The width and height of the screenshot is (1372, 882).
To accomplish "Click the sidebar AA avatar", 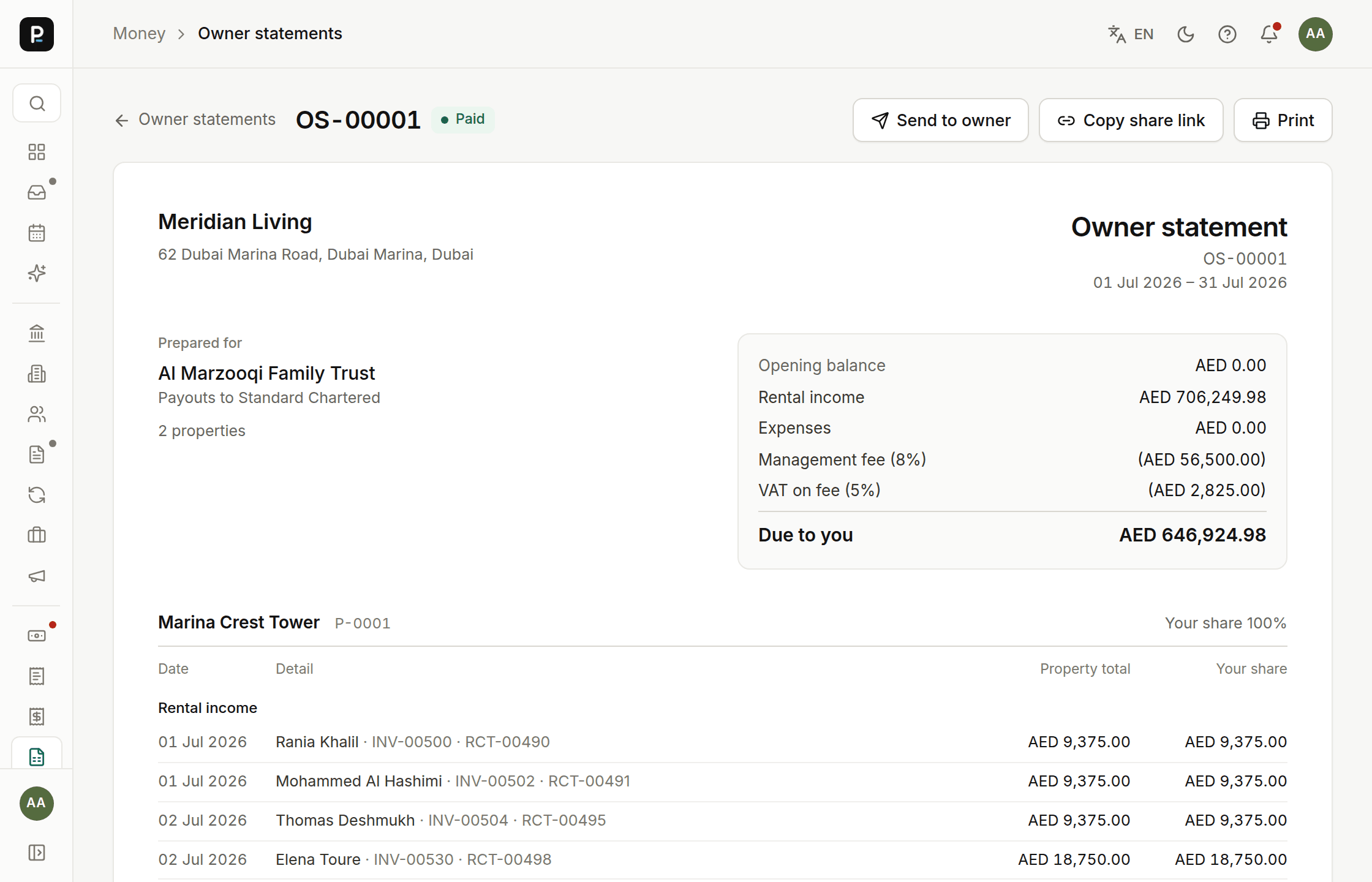I will (37, 803).
